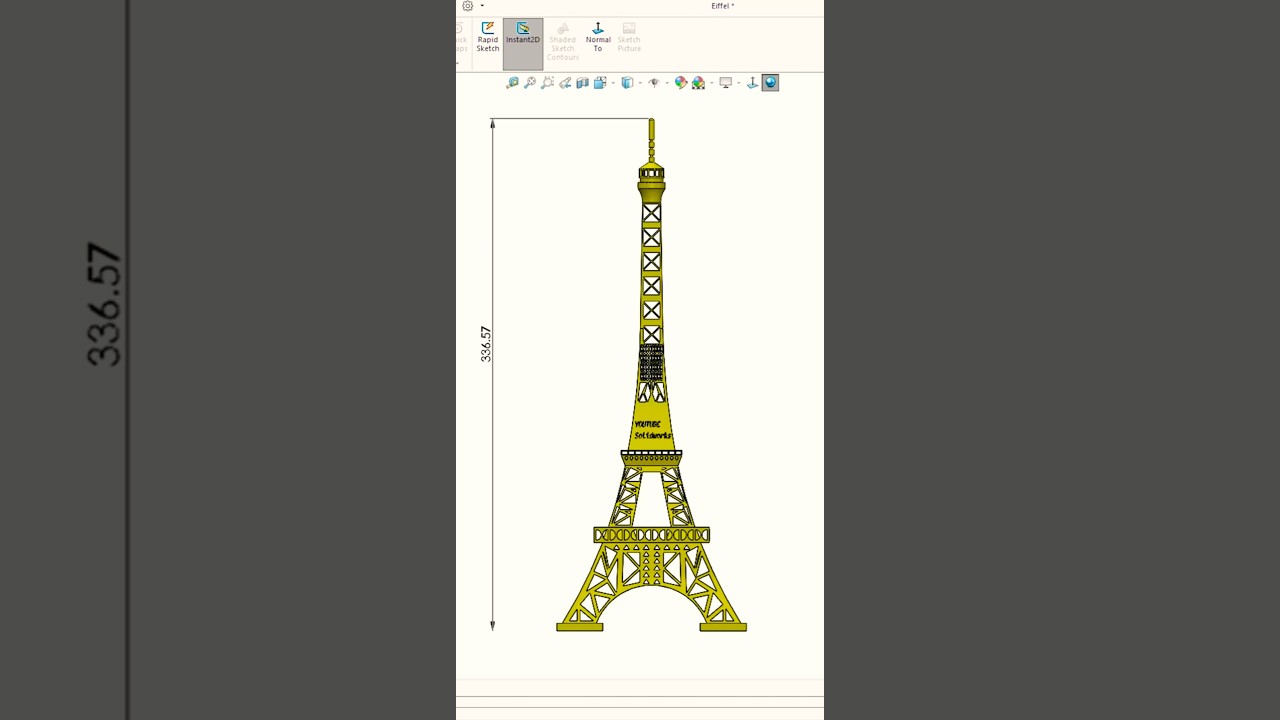Click the Sketch Picture tool

[629, 37]
